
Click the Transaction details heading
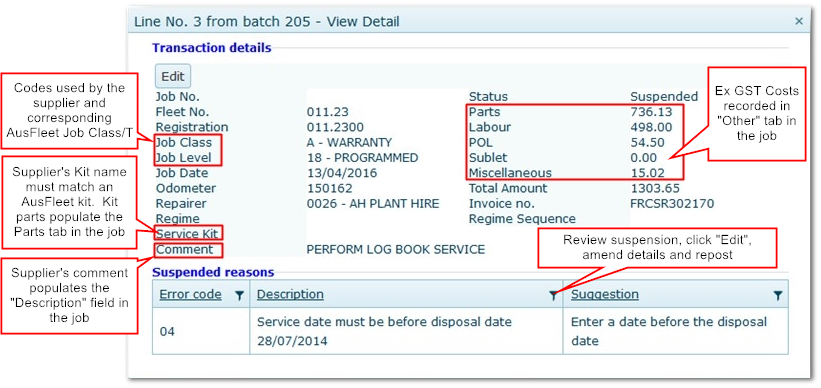(212, 48)
